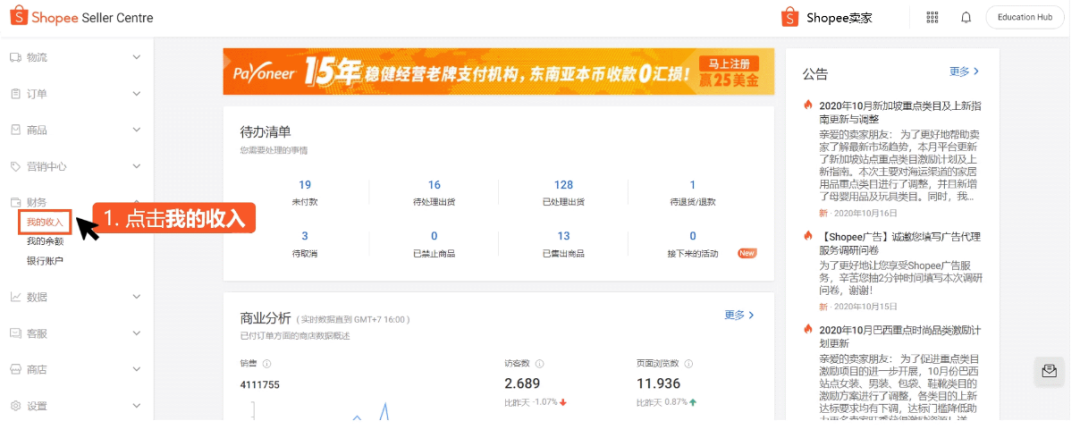Click the fire icon beside Shopee广告 announcement
Viewport: 1080px width, 438px height.
(x=808, y=236)
